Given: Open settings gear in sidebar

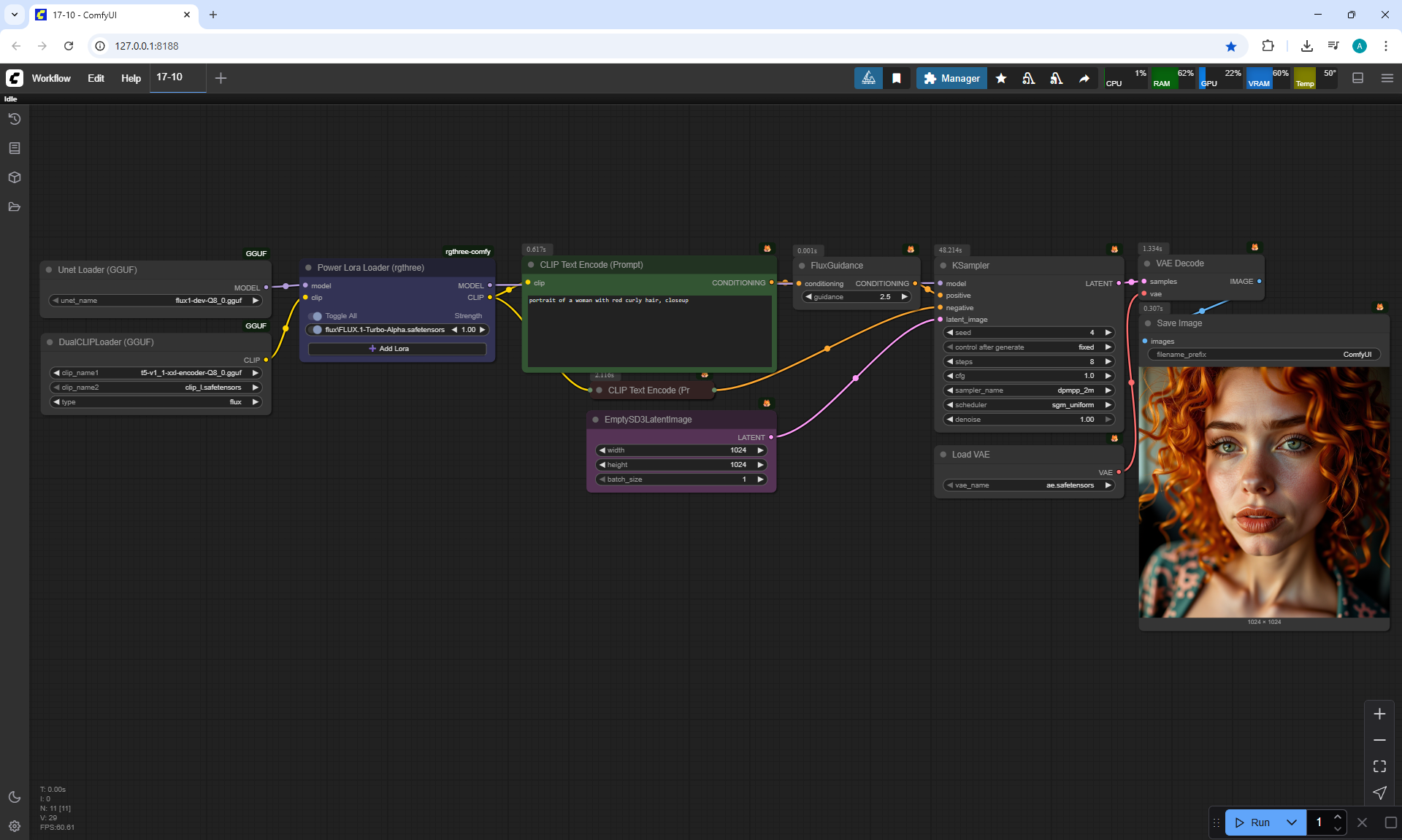Looking at the screenshot, I should click(14, 826).
